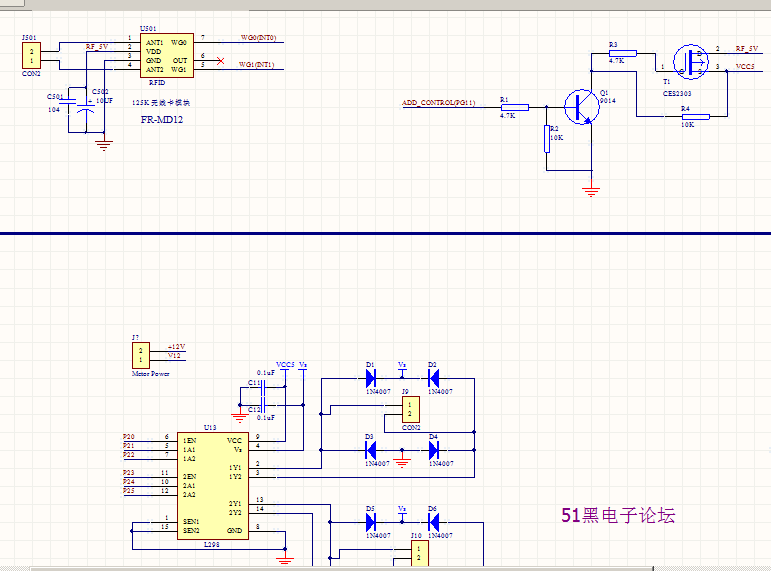Click the 9014 value text beside Q1
Viewport: 771px width, 571px height.
[x=607, y=101]
